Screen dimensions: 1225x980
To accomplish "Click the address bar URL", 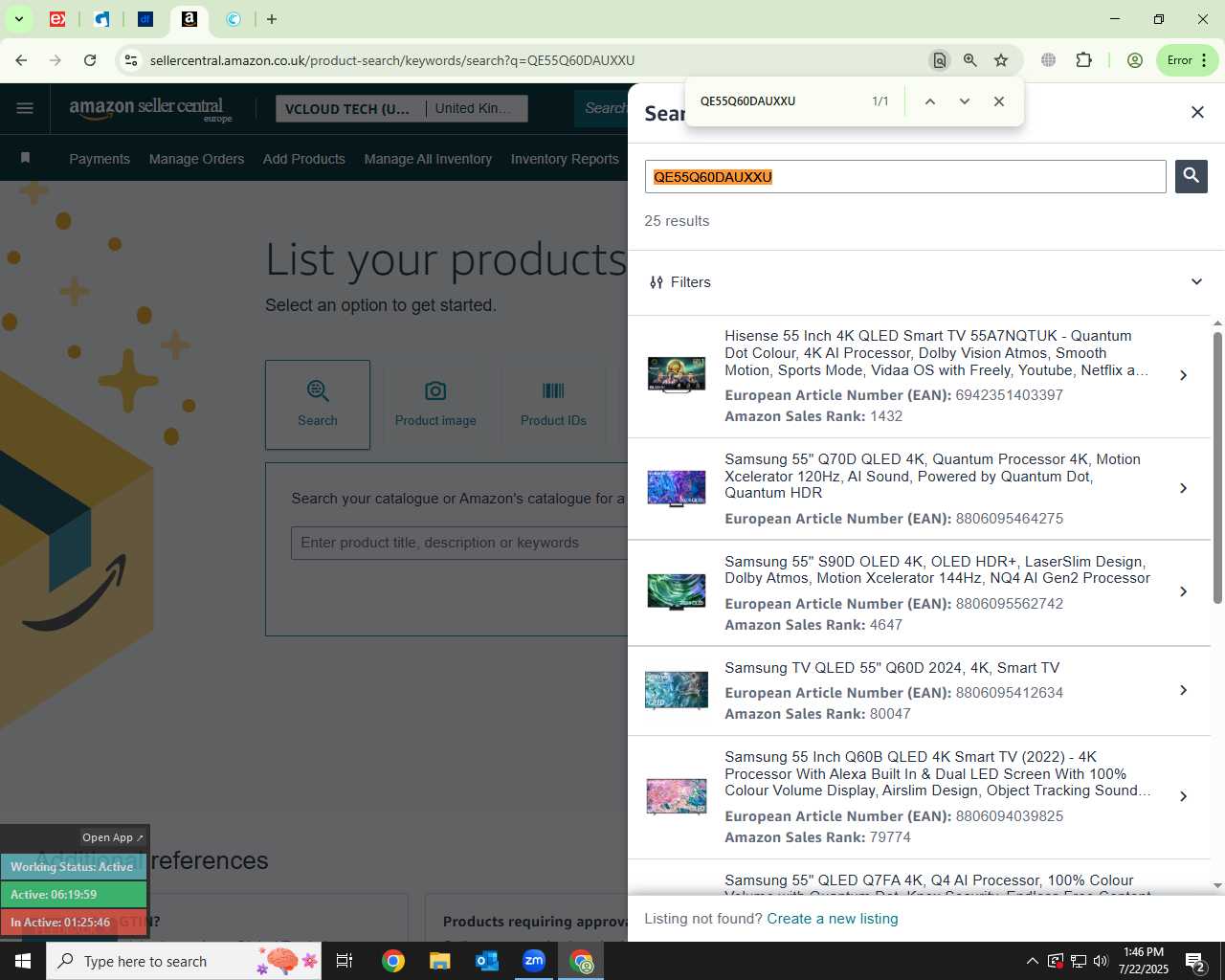I will pyautogui.click(x=392, y=60).
